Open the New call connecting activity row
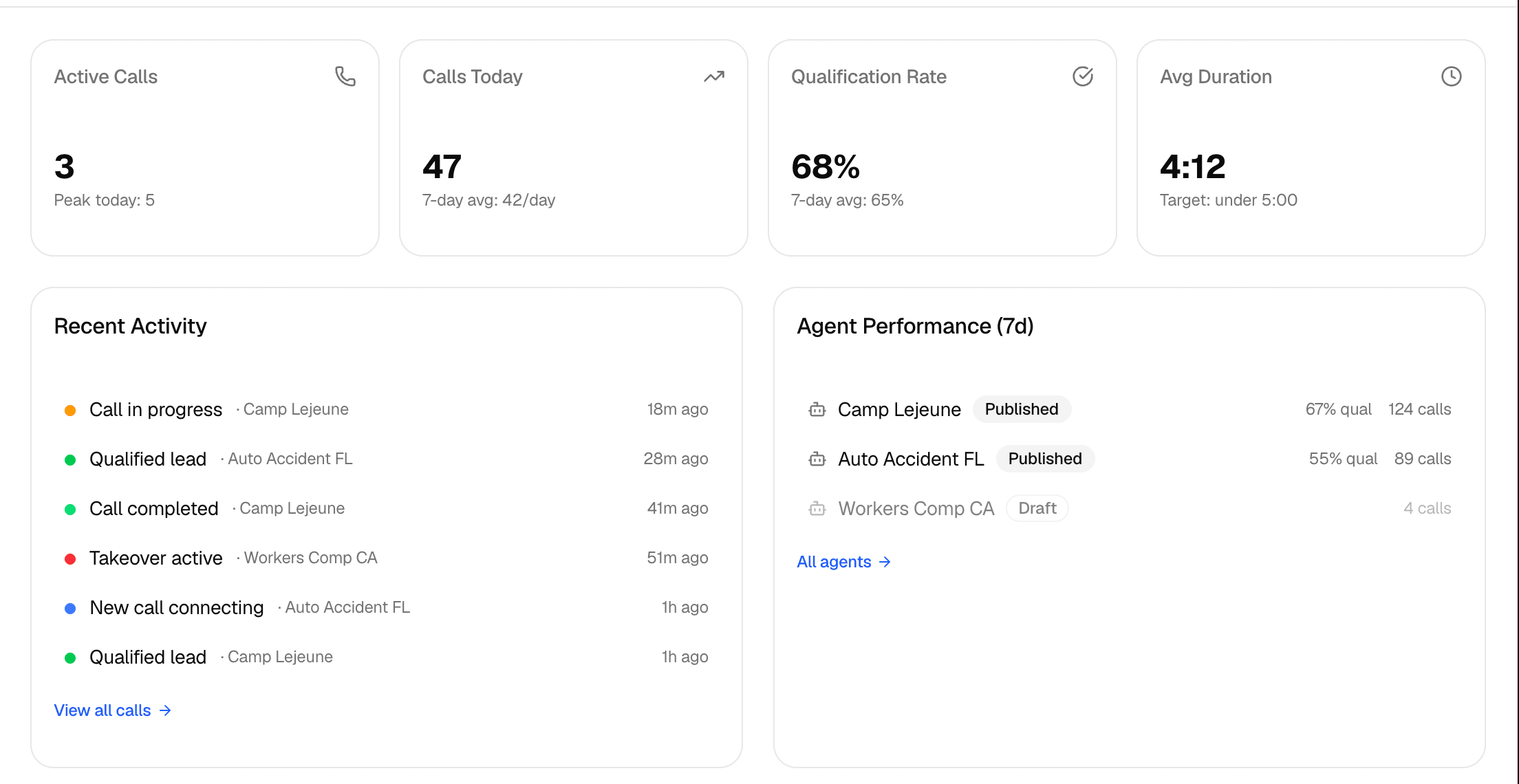Viewport: 1519px width, 784px height. (386, 607)
